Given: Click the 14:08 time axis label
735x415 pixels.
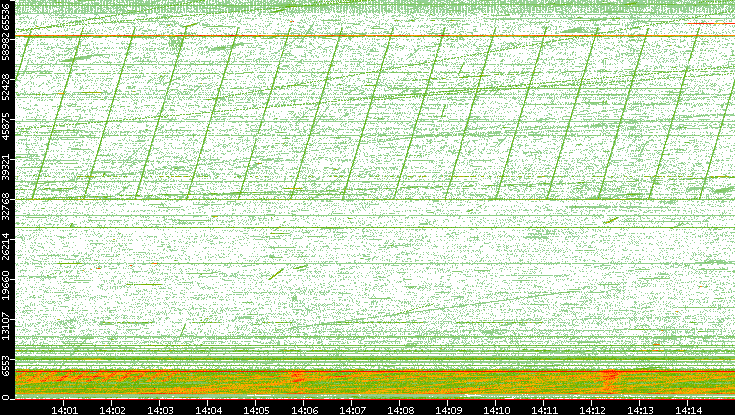Looking at the screenshot, I should (400, 410).
